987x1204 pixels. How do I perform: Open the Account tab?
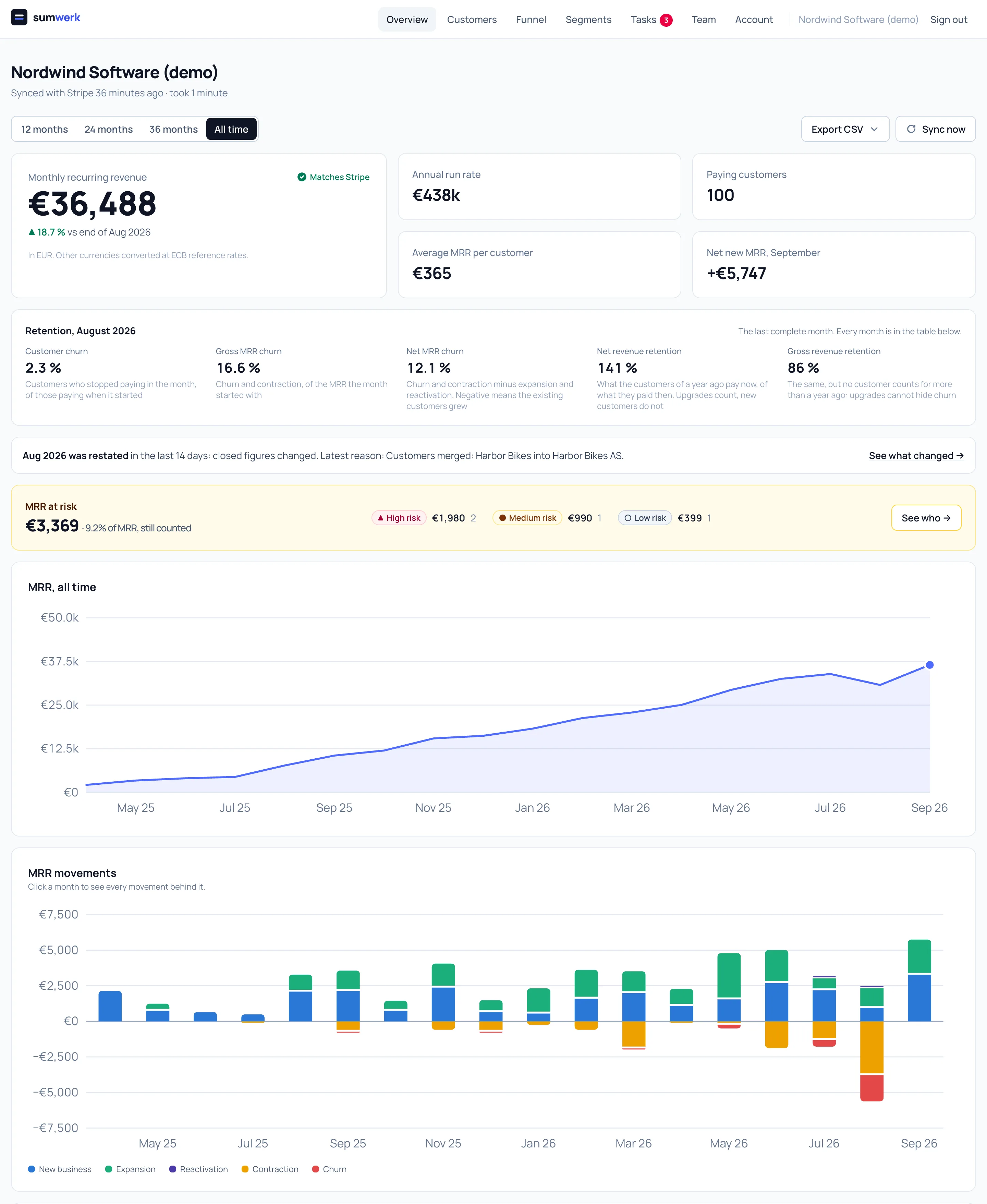click(754, 19)
